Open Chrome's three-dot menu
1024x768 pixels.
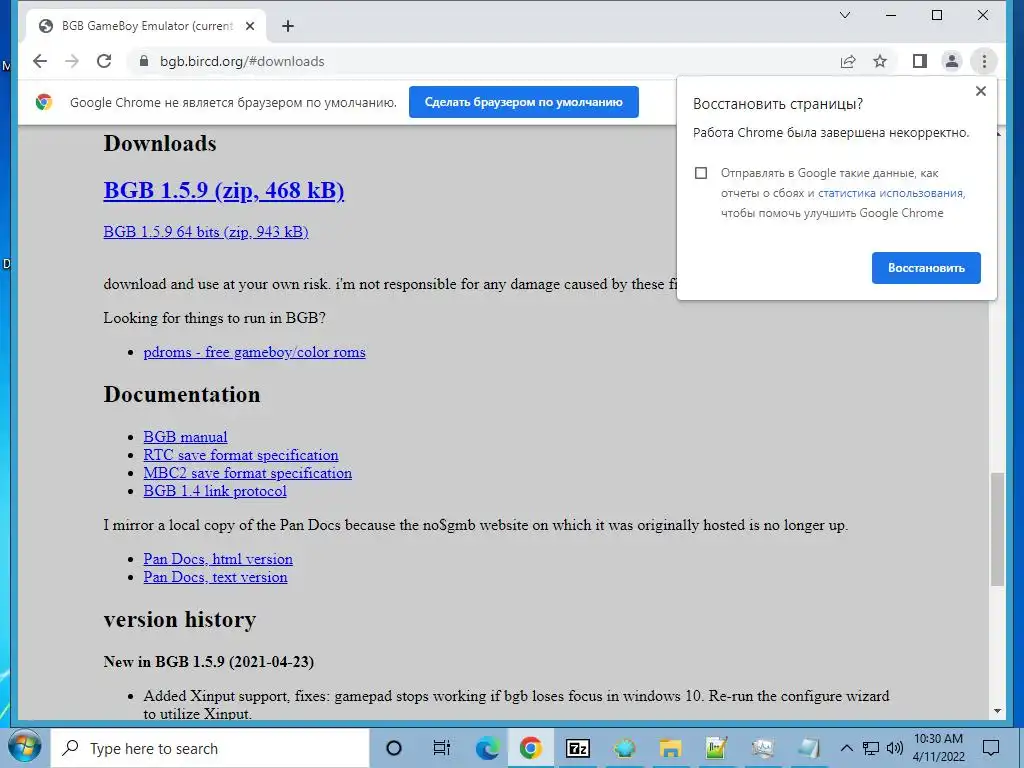click(x=984, y=61)
